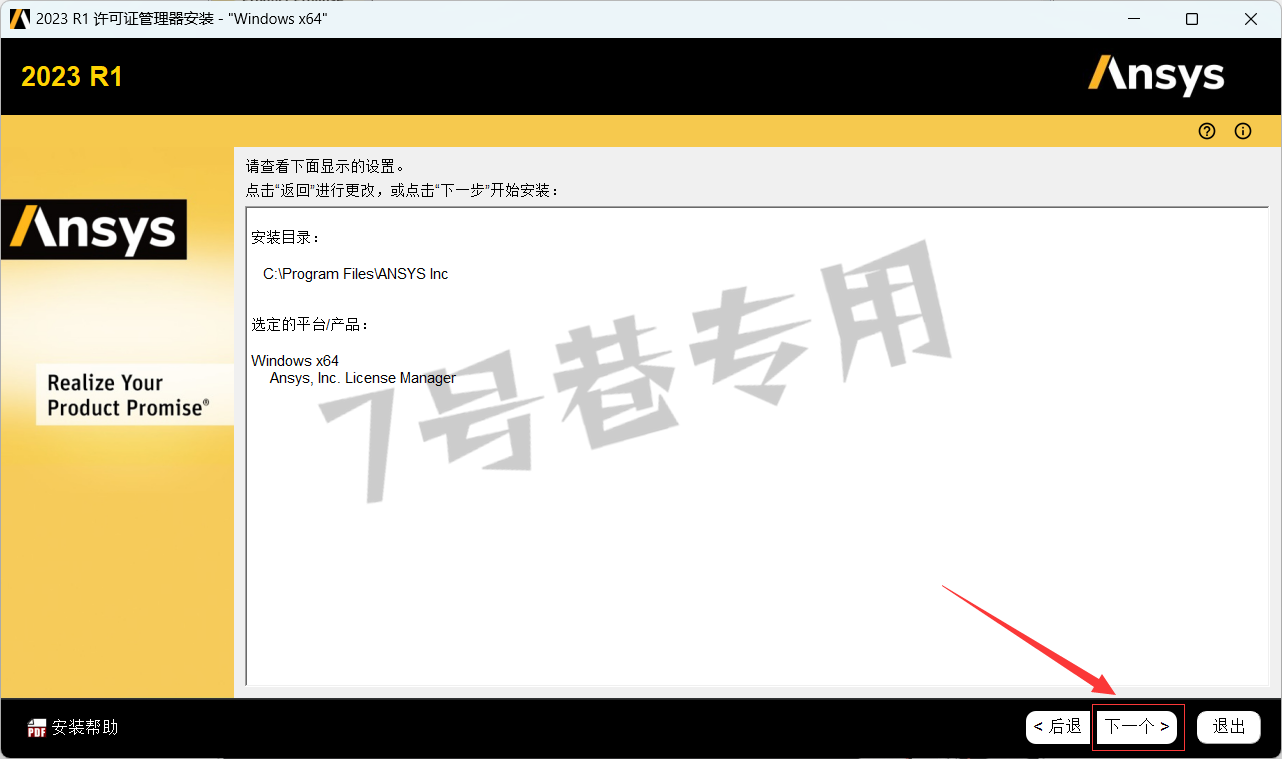Viewport: 1282px width, 759px height.
Task: Click the 选定的平台/产品: label
Action: (x=310, y=325)
